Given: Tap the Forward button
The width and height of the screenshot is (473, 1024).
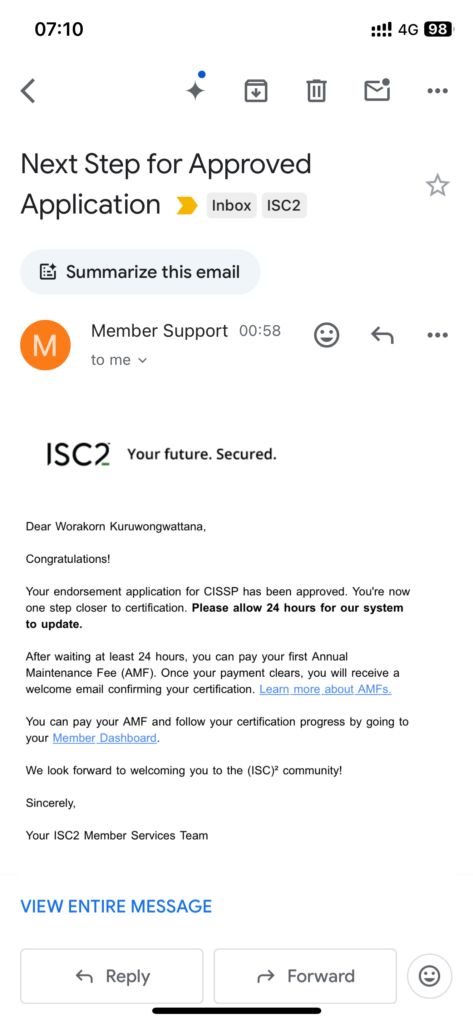Looking at the screenshot, I should (x=305, y=976).
